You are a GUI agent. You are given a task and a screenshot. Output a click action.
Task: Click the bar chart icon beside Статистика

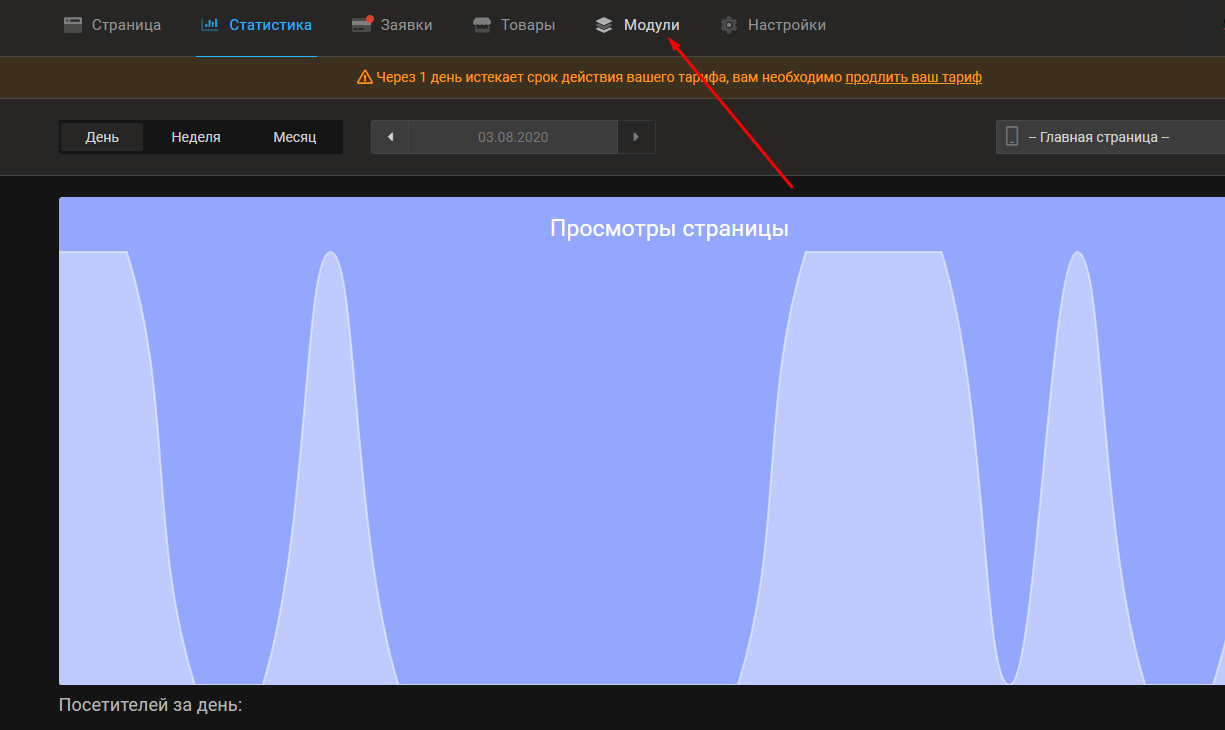(210, 25)
